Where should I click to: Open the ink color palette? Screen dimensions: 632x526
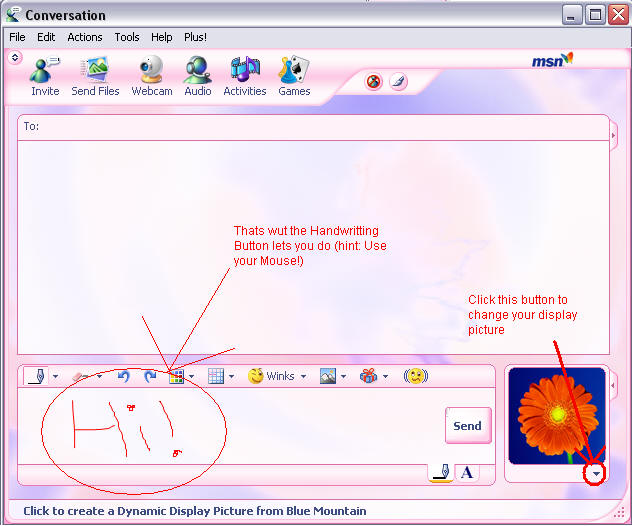pos(176,376)
